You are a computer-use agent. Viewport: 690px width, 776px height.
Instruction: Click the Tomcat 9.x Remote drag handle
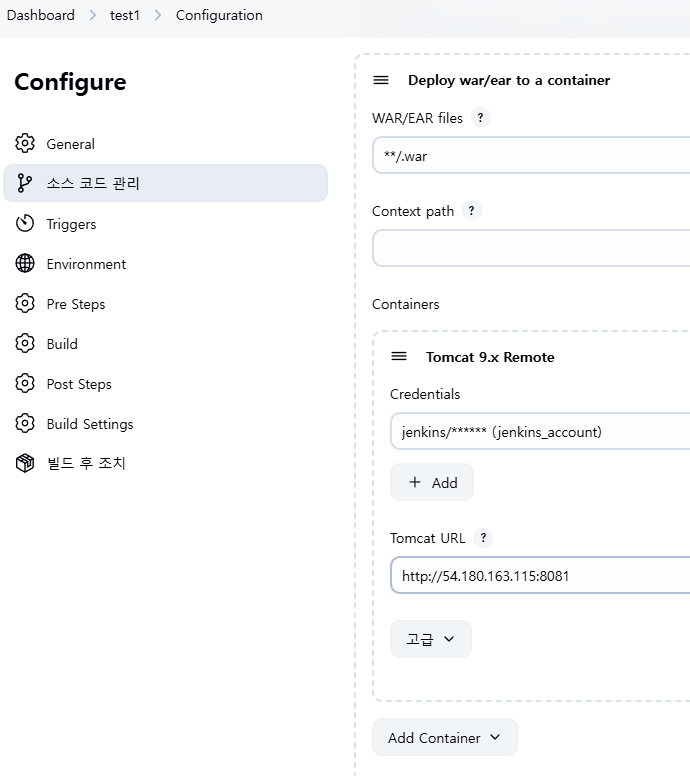click(399, 357)
